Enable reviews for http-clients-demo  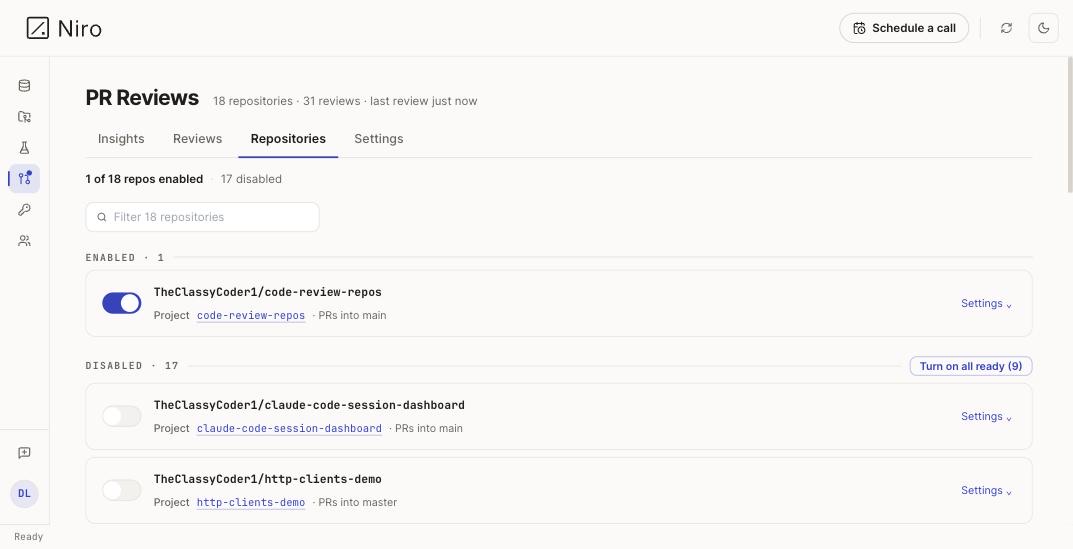[x=122, y=490]
